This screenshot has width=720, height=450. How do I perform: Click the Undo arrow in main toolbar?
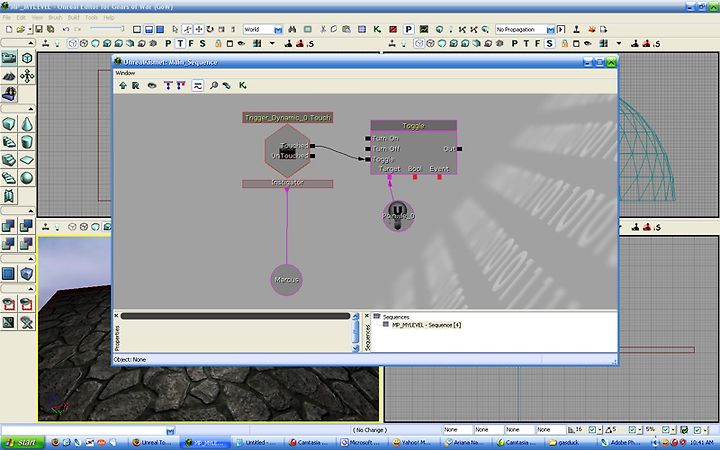tap(66, 29)
